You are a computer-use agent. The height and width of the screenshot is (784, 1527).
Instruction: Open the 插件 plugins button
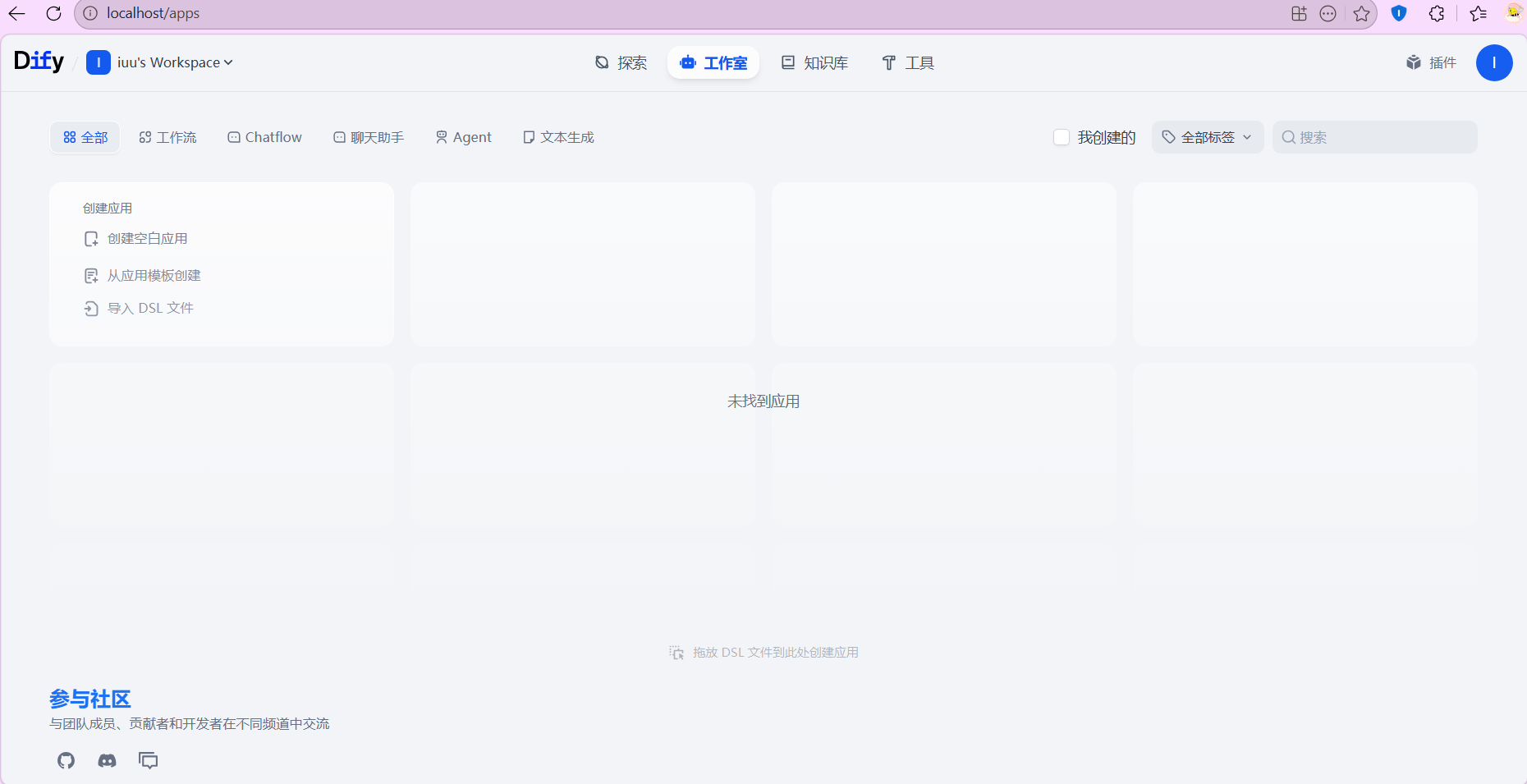[1431, 62]
